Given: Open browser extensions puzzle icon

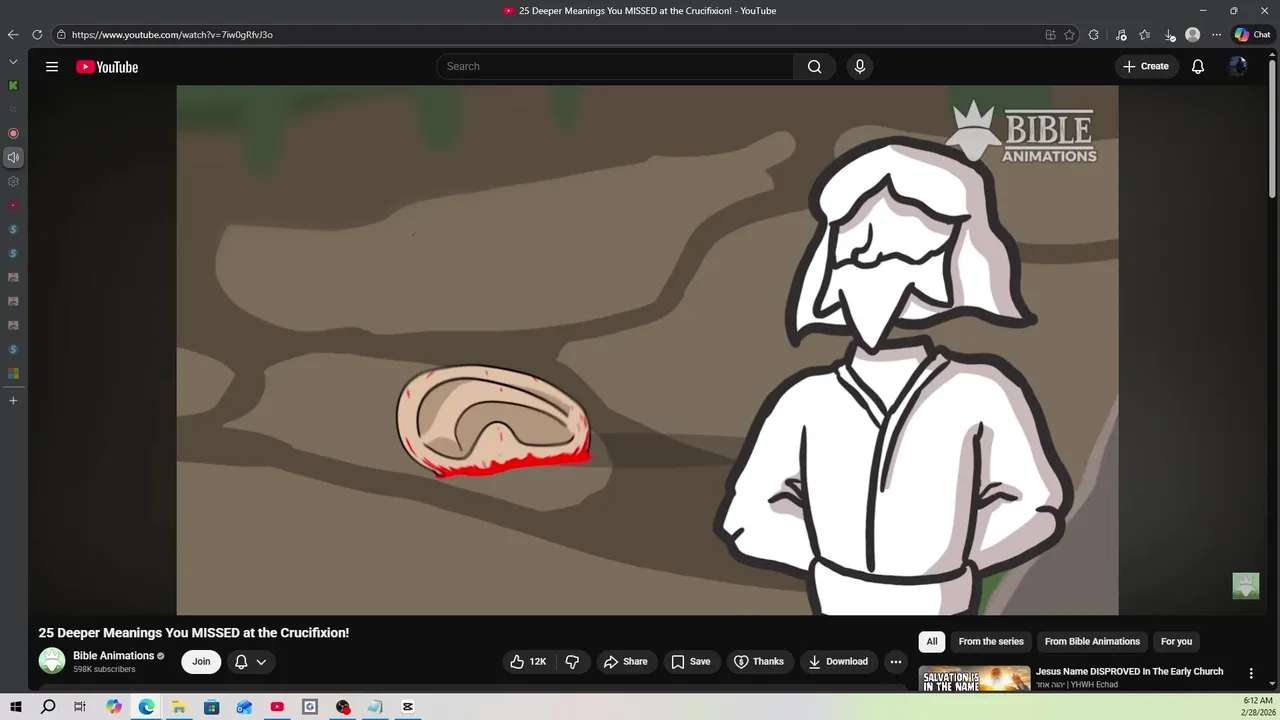Looking at the screenshot, I should 1093,35.
